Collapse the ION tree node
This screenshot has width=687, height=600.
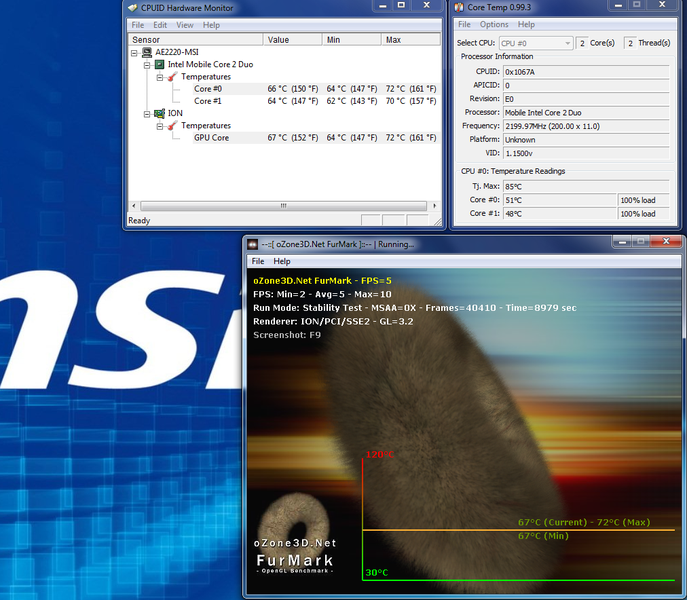click(x=147, y=114)
